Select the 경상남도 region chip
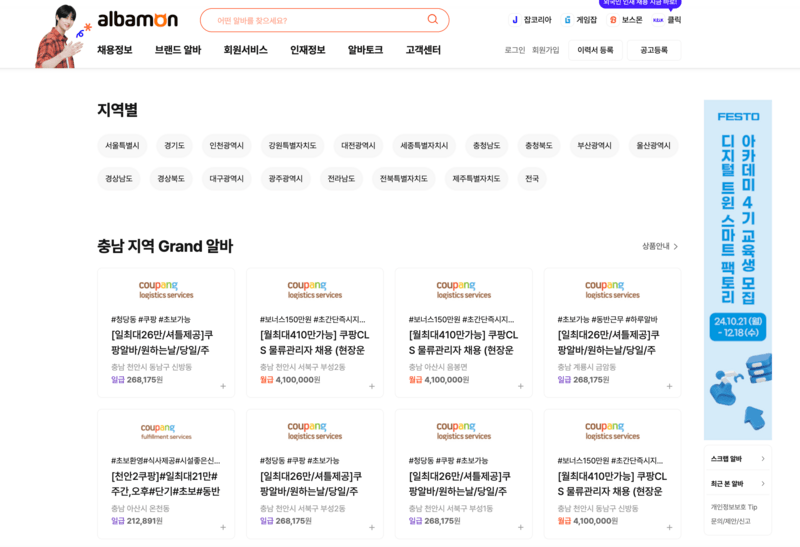Image resolution: width=800 pixels, height=547 pixels. [119, 179]
